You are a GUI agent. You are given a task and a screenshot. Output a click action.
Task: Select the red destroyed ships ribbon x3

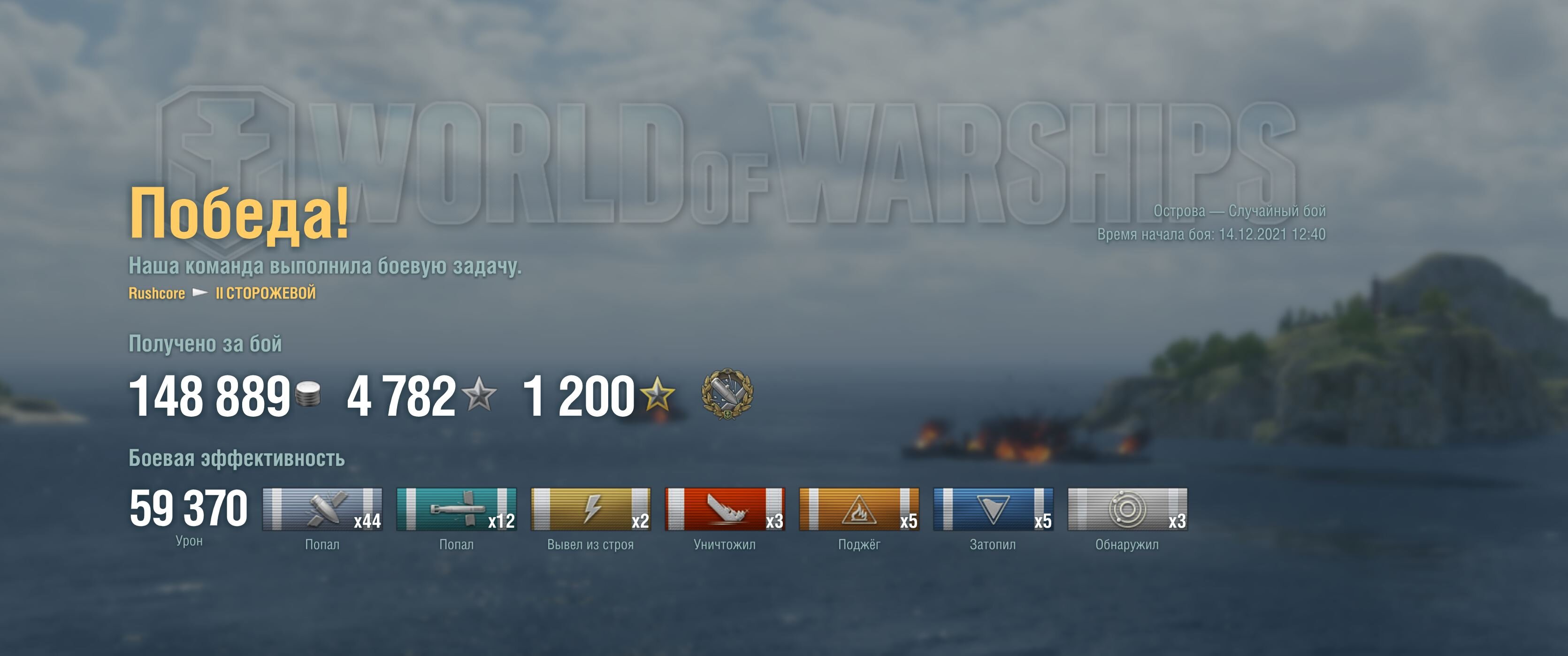tap(724, 509)
